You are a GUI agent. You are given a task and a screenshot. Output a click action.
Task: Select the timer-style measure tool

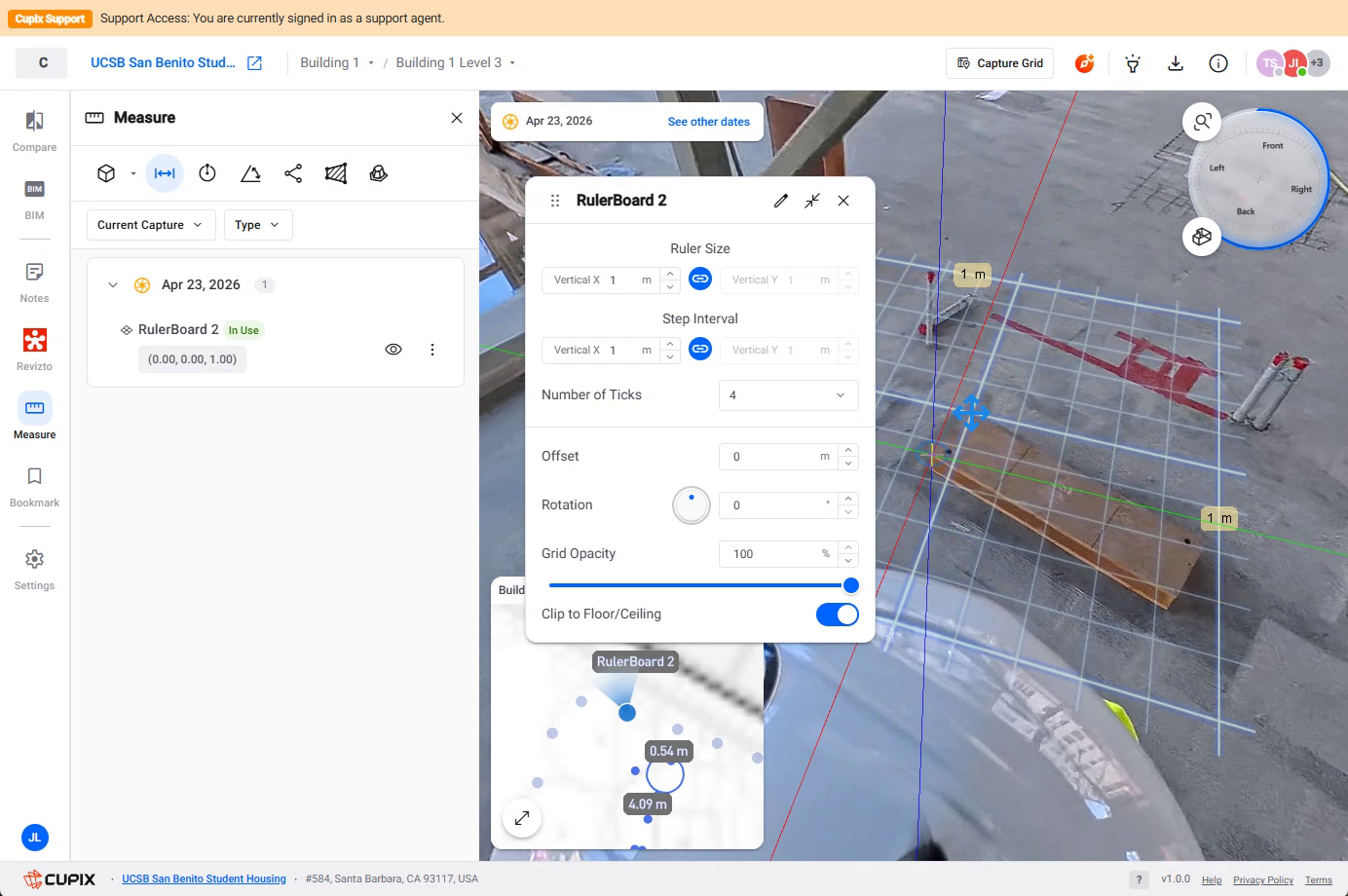coord(207,173)
